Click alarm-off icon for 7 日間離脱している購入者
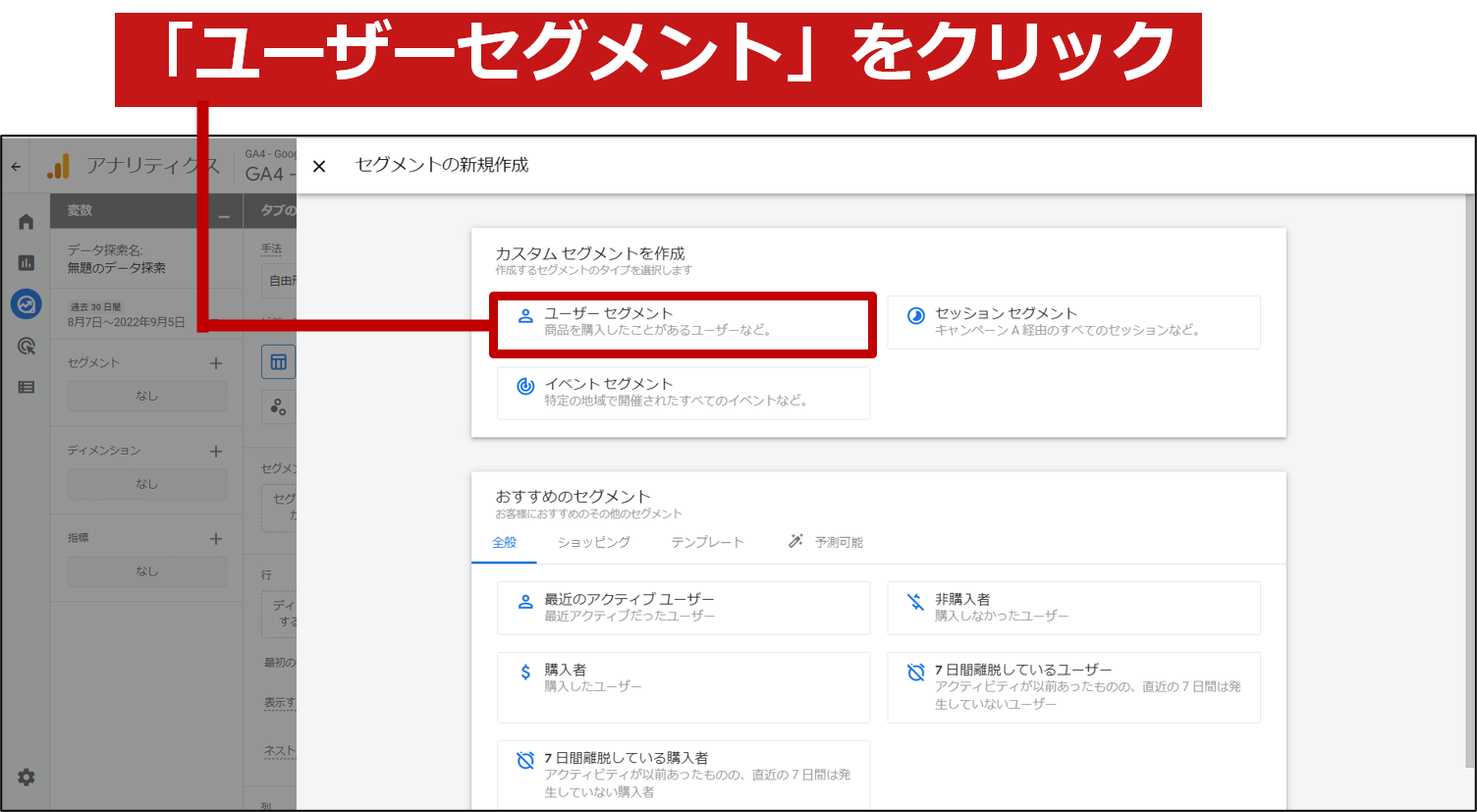Viewport: 1477px width, 812px height. click(x=525, y=760)
